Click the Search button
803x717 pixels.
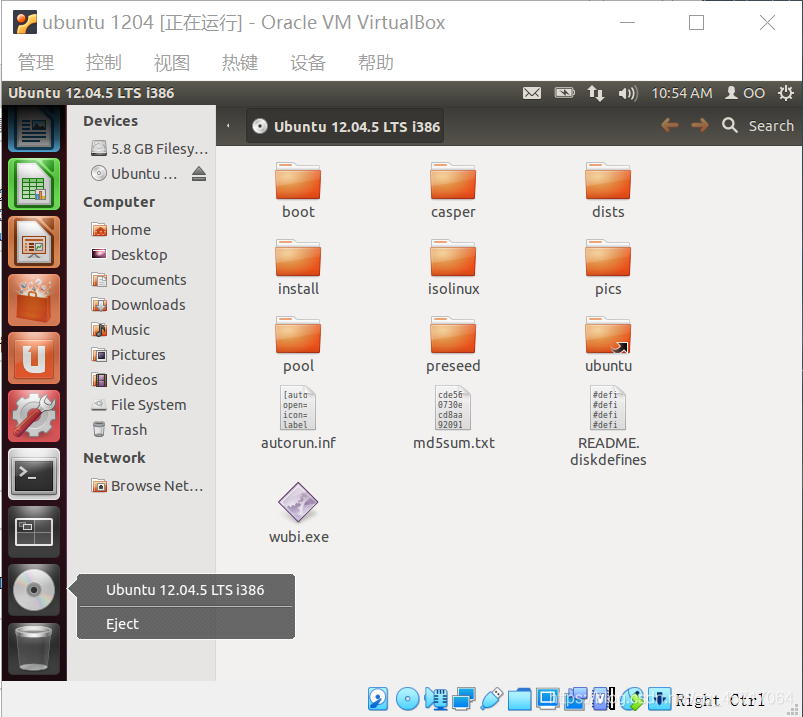pyautogui.click(x=758, y=125)
